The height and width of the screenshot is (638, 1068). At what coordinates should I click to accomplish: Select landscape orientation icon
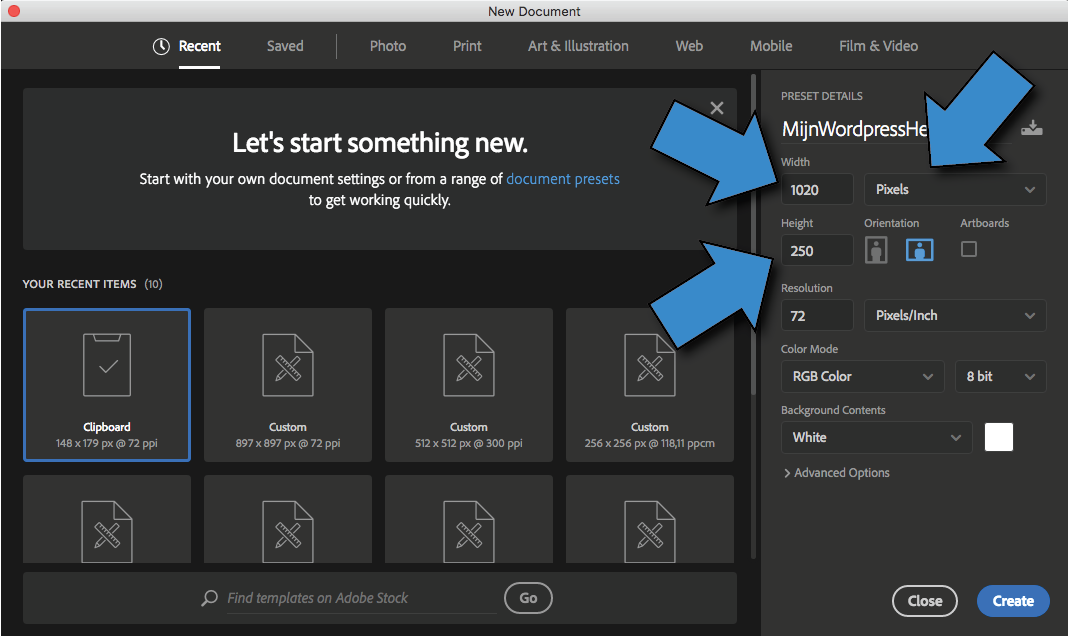coord(919,250)
